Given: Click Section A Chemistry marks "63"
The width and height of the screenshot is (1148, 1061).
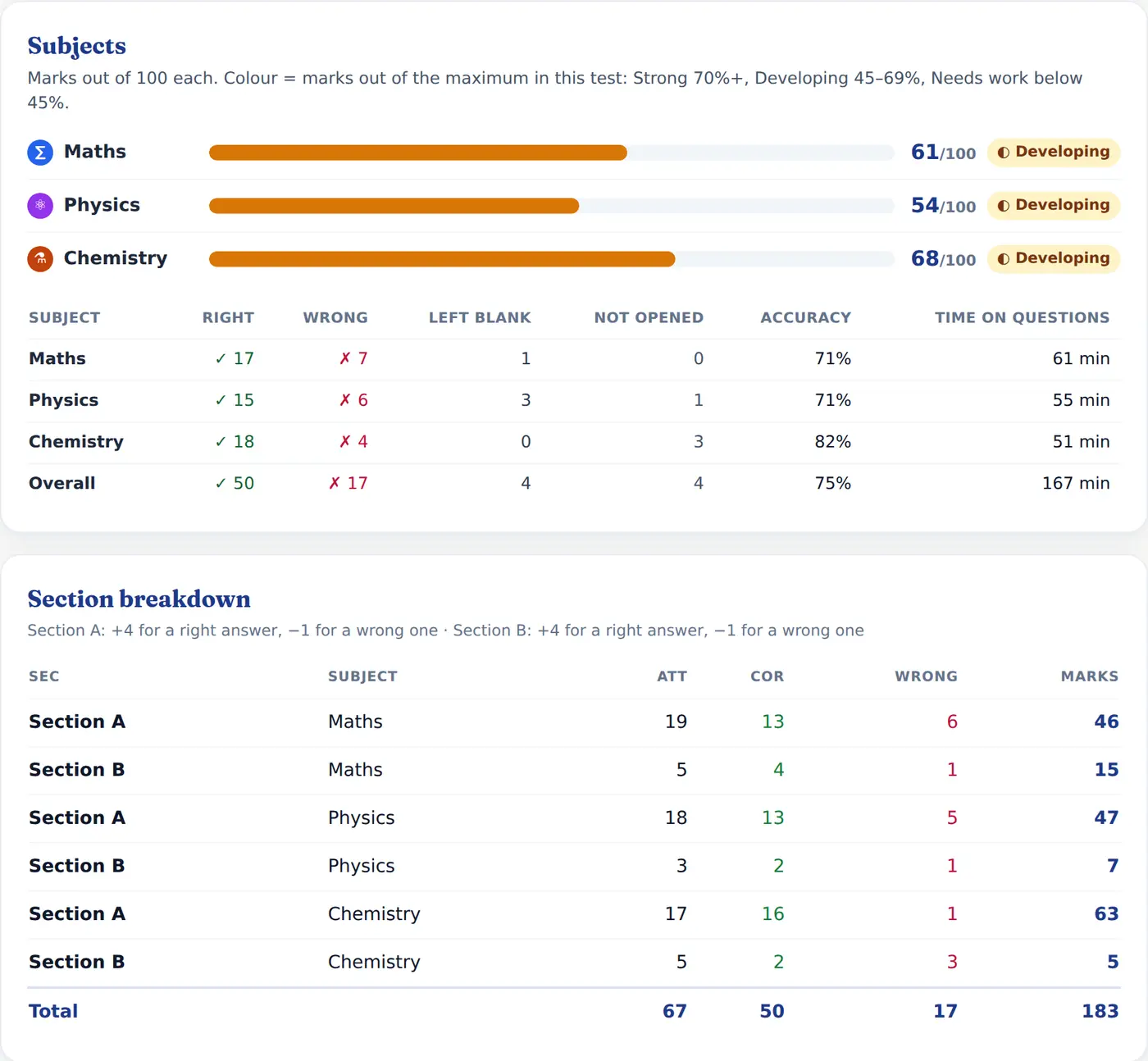Looking at the screenshot, I should point(1106,914).
